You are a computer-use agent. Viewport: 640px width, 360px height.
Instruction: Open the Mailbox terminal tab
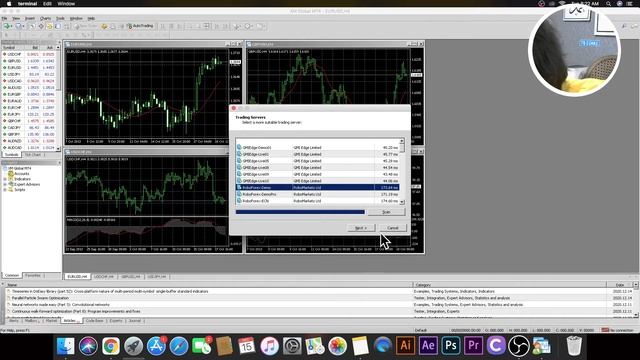tap(31, 321)
